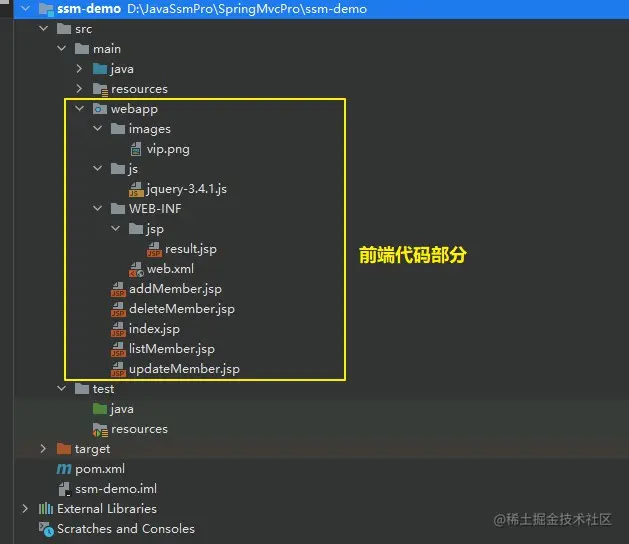Click the test folder icon
The height and width of the screenshot is (544, 629).
tap(82, 388)
